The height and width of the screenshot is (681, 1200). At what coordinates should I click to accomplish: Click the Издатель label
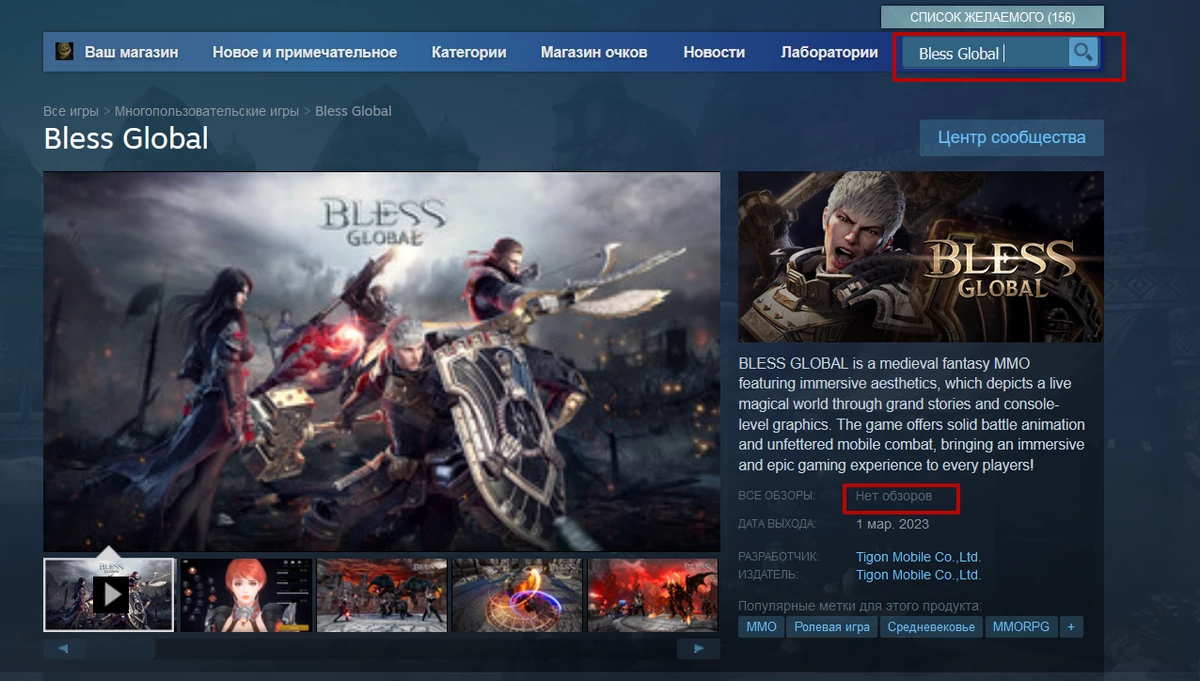(x=768, y=575)
